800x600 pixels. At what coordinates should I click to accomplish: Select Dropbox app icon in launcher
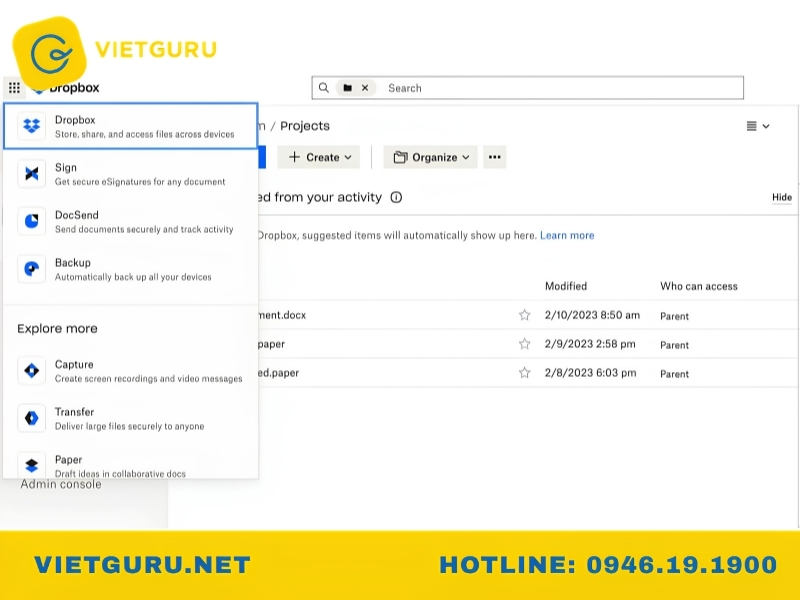click(x=32, y=126)
